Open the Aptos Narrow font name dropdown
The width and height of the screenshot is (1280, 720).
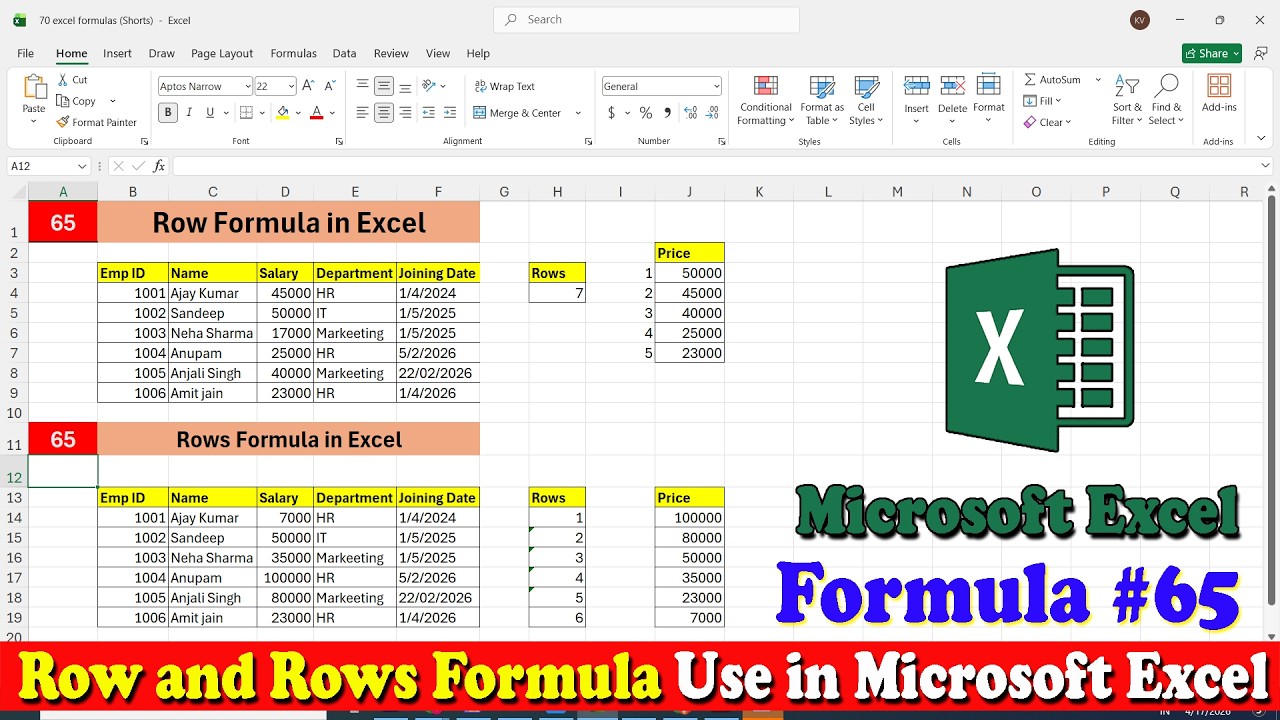tap(246, 86)
